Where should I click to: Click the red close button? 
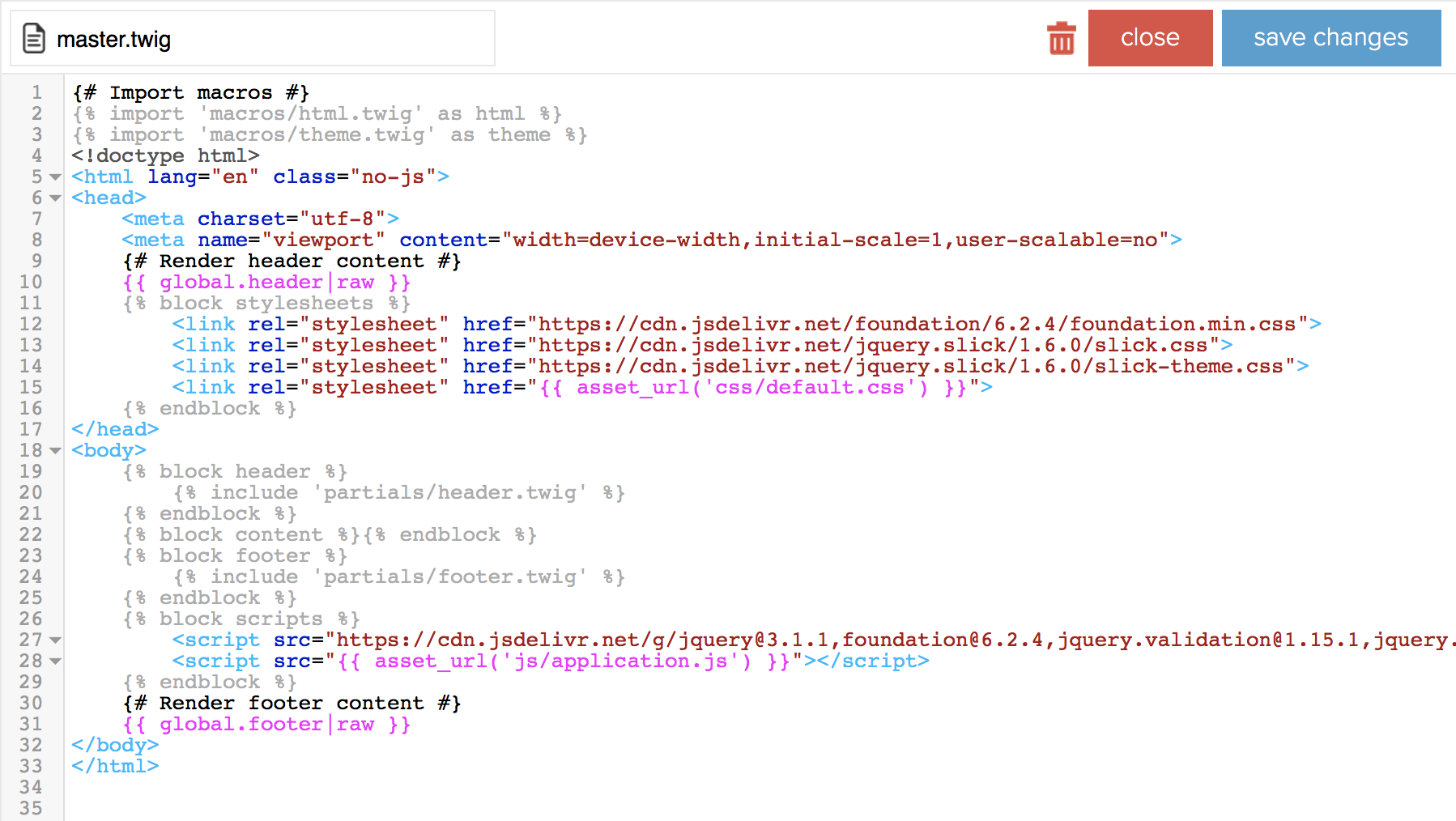point(1150,38)
